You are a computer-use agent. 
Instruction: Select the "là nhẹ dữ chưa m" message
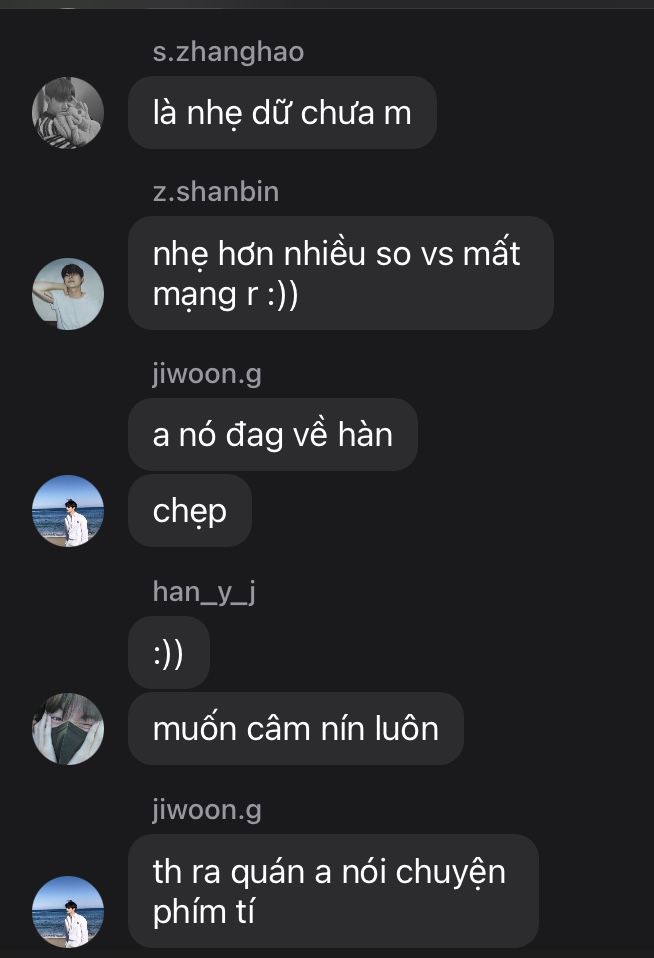coord(282,112)
